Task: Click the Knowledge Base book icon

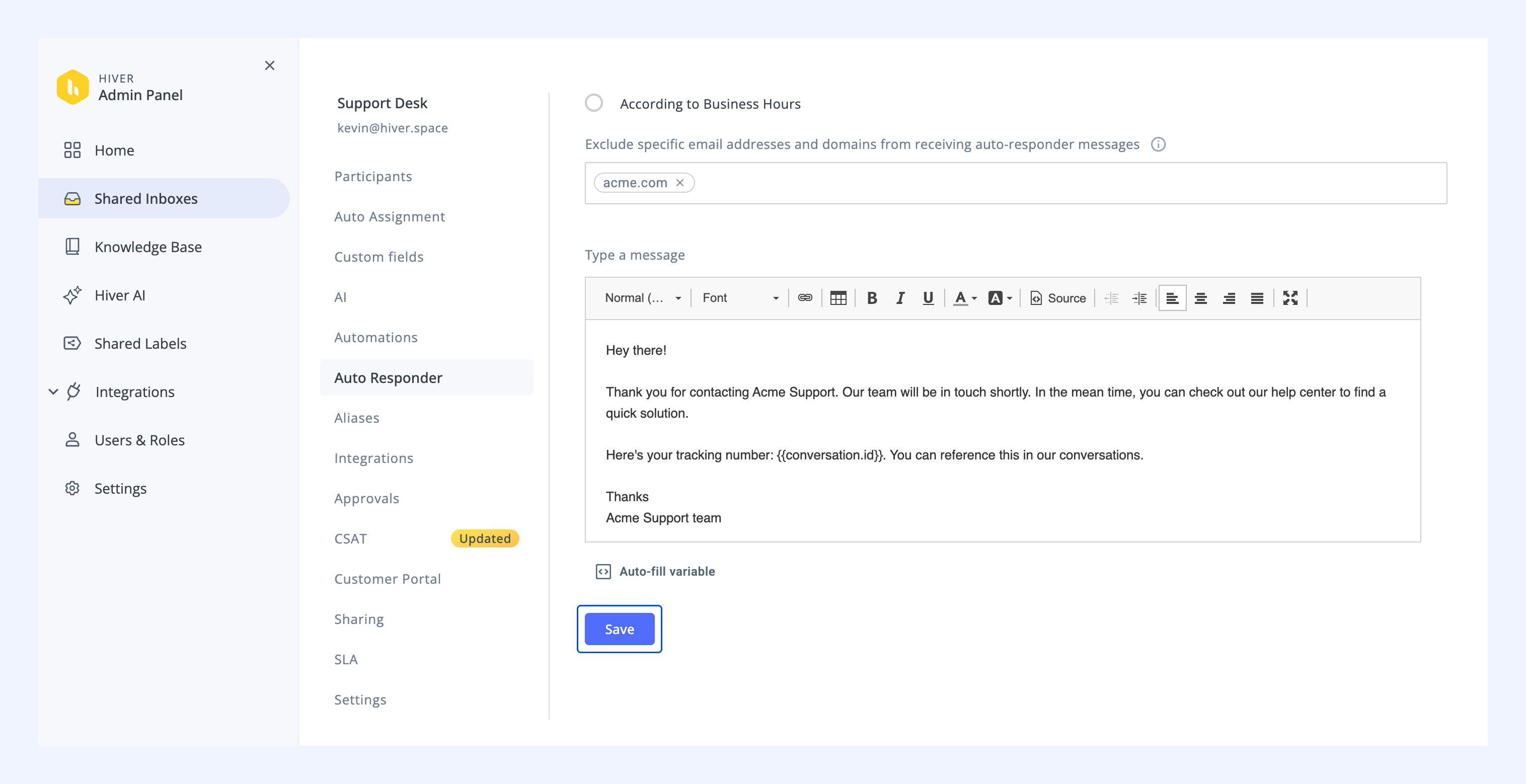Action: pyautogui.click(x=72, y=247)
